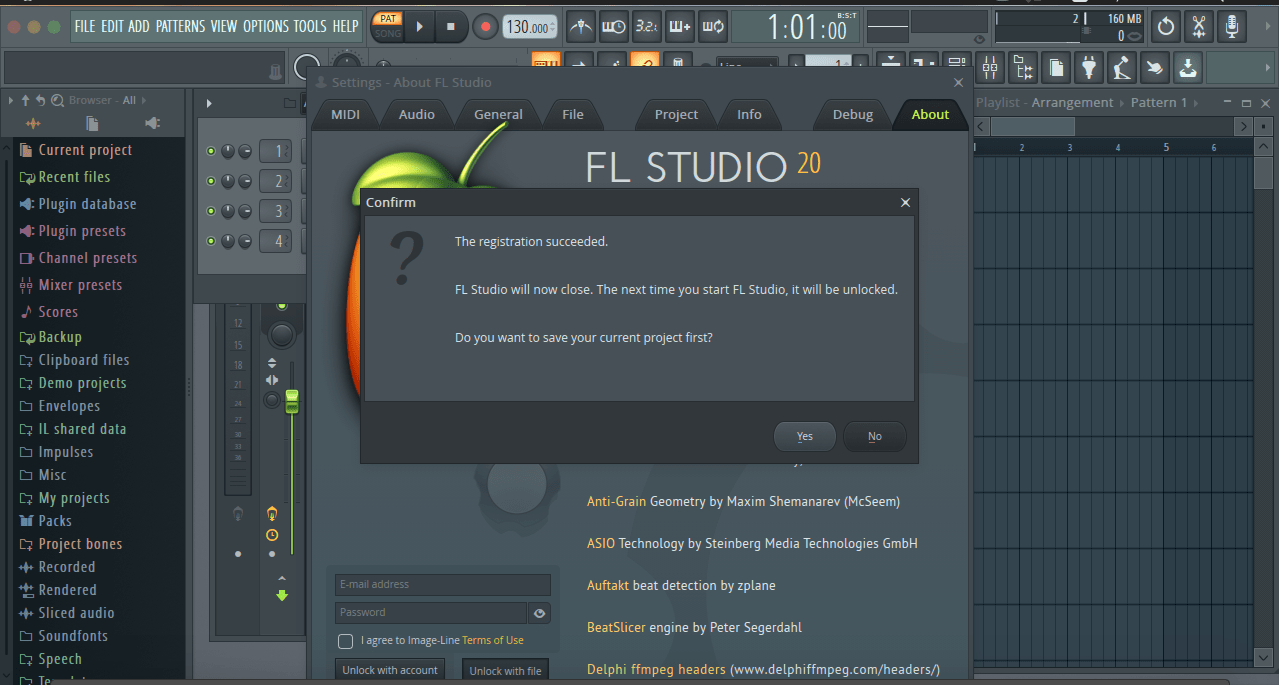Viewport: 1279px width, 685px height.
Task: Click the browser search magnifier icon
Action: click(x=58, y=100)
